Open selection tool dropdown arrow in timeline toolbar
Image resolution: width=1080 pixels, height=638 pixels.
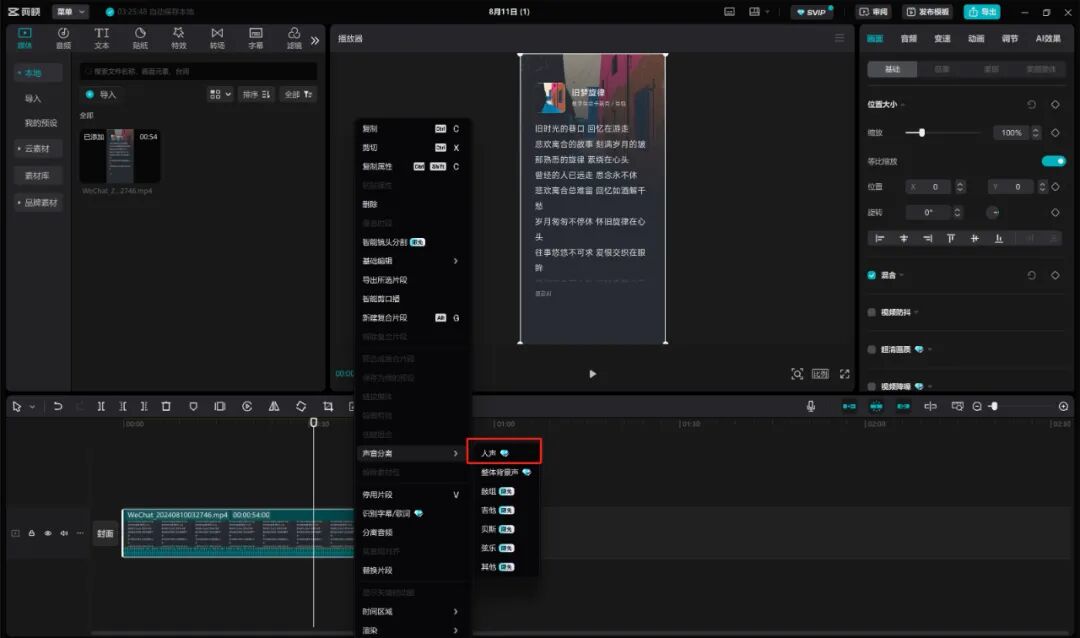tap(32, 407)
